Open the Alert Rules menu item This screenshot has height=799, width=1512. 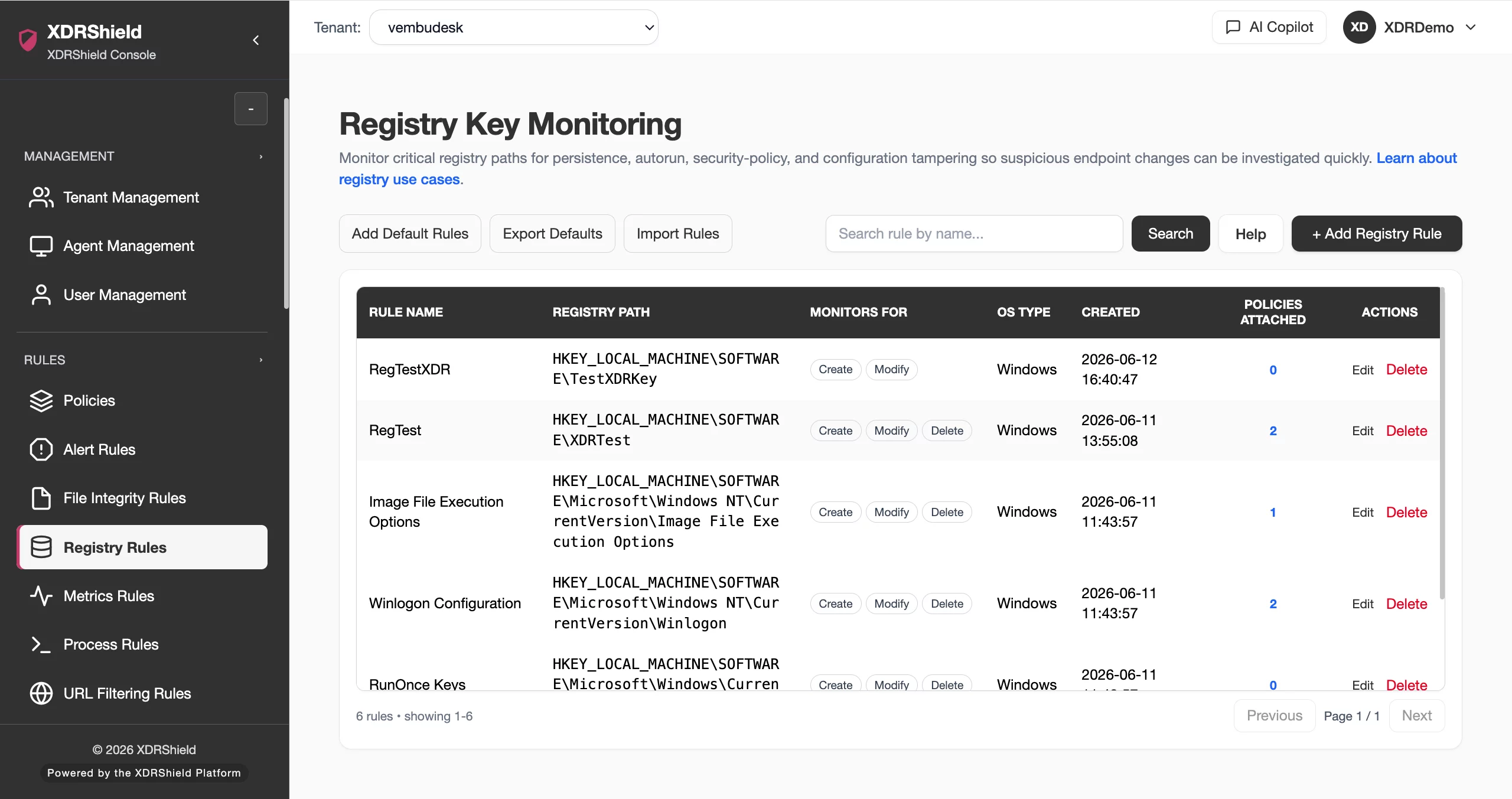click(142, 449)
